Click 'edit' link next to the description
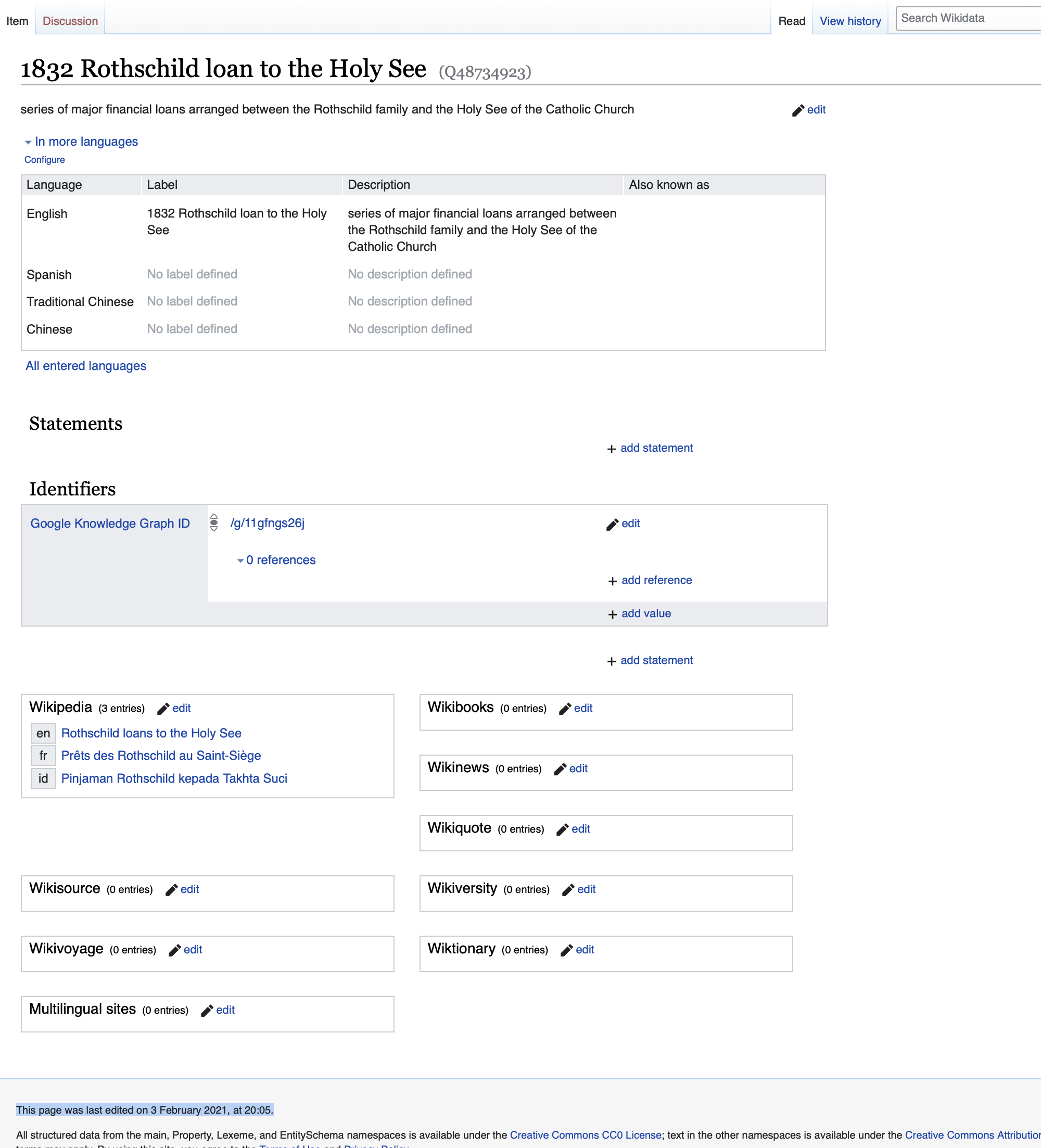Image resolution: width=1041 pixels, height=1148 pixels. point(816,110)
